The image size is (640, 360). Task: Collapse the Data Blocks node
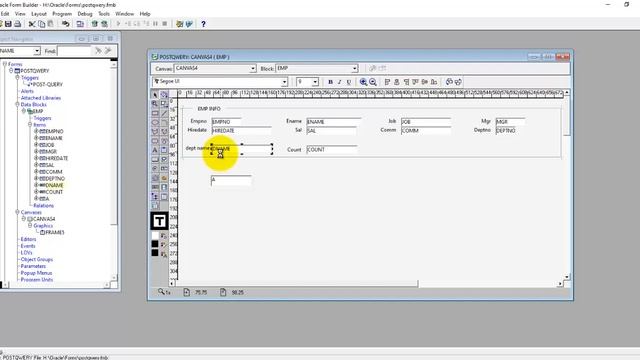click(x=18, y=104)
